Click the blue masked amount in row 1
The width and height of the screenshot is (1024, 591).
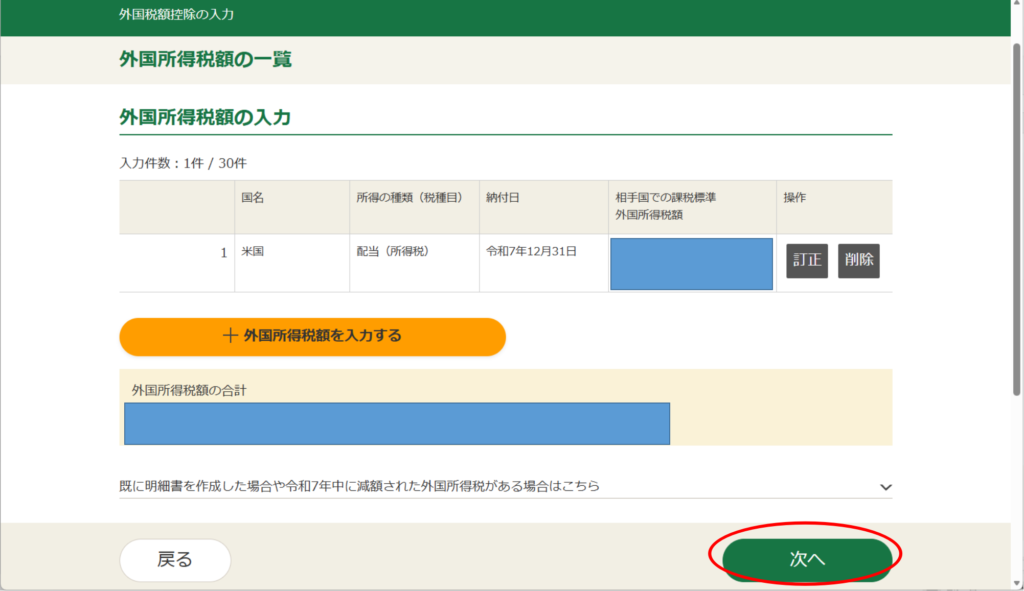point(691,264)
